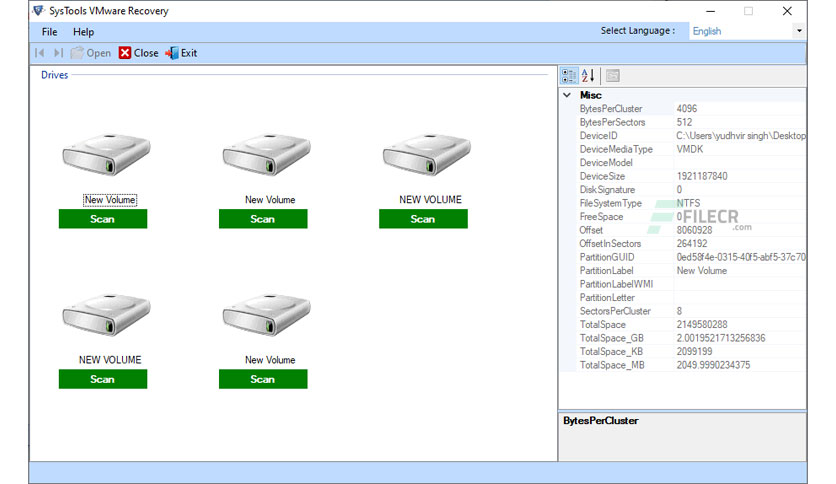Scan the New Volume with dotted outline
The height and width of the screenshot is (484, 836).
point(103,219)
